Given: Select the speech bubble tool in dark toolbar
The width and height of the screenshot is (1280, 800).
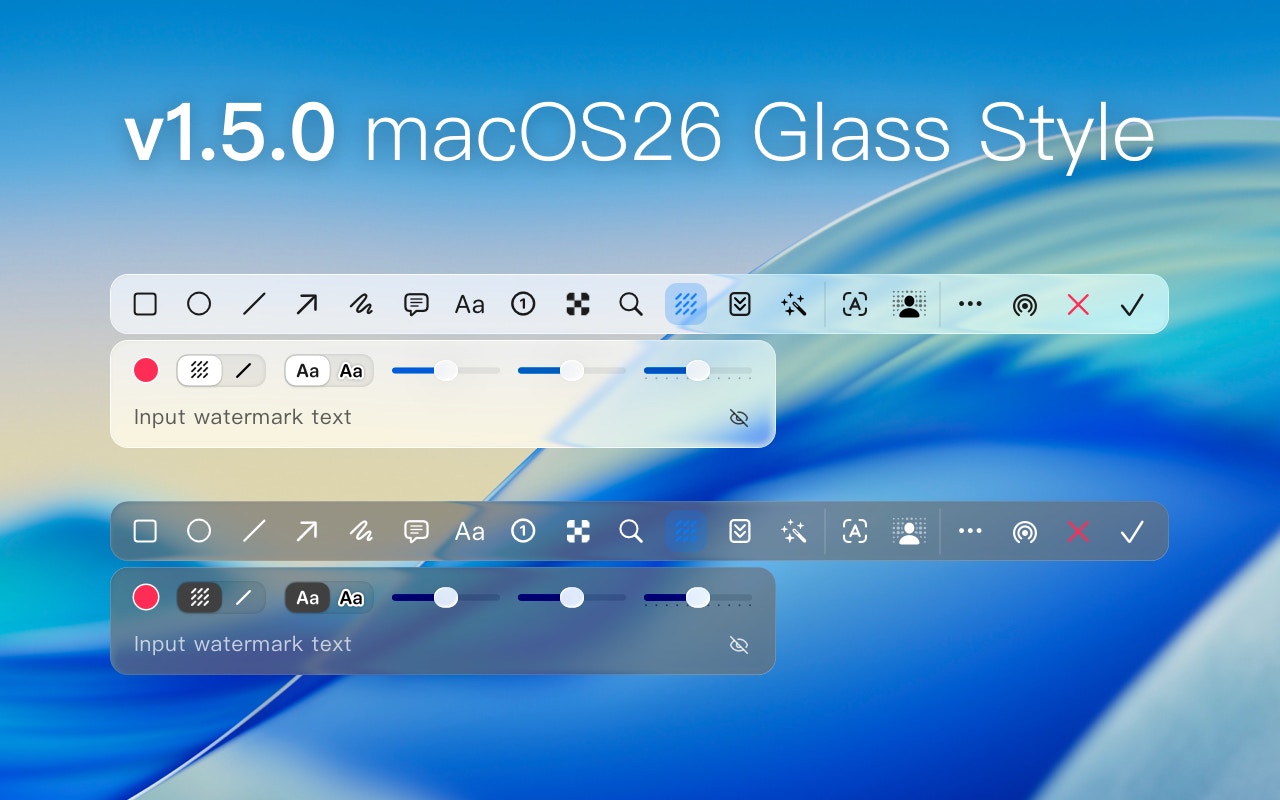Looking at the screenshot, I should (416, 531).
